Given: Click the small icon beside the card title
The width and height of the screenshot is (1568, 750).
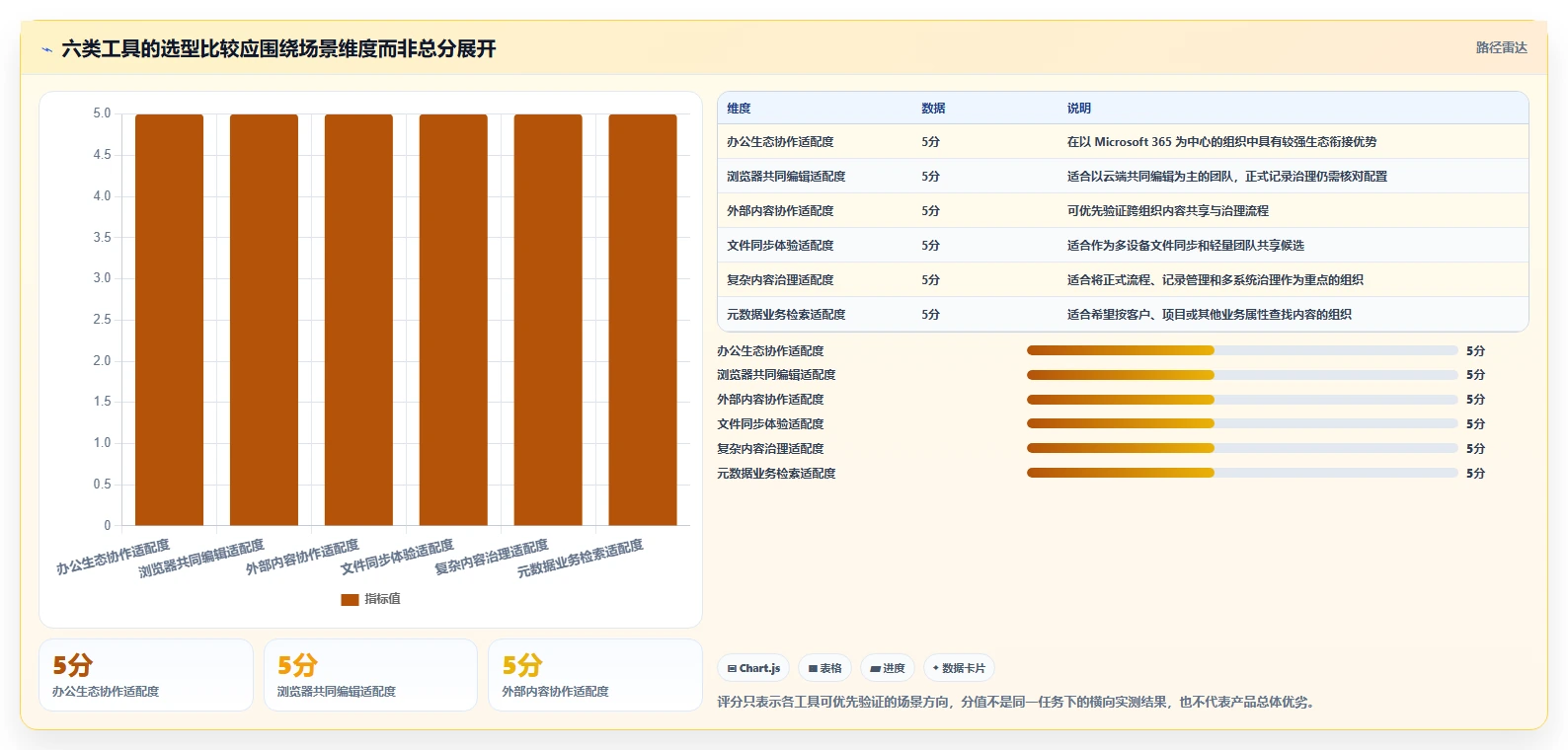Looking at the screenshot, I should click(46, 49).
